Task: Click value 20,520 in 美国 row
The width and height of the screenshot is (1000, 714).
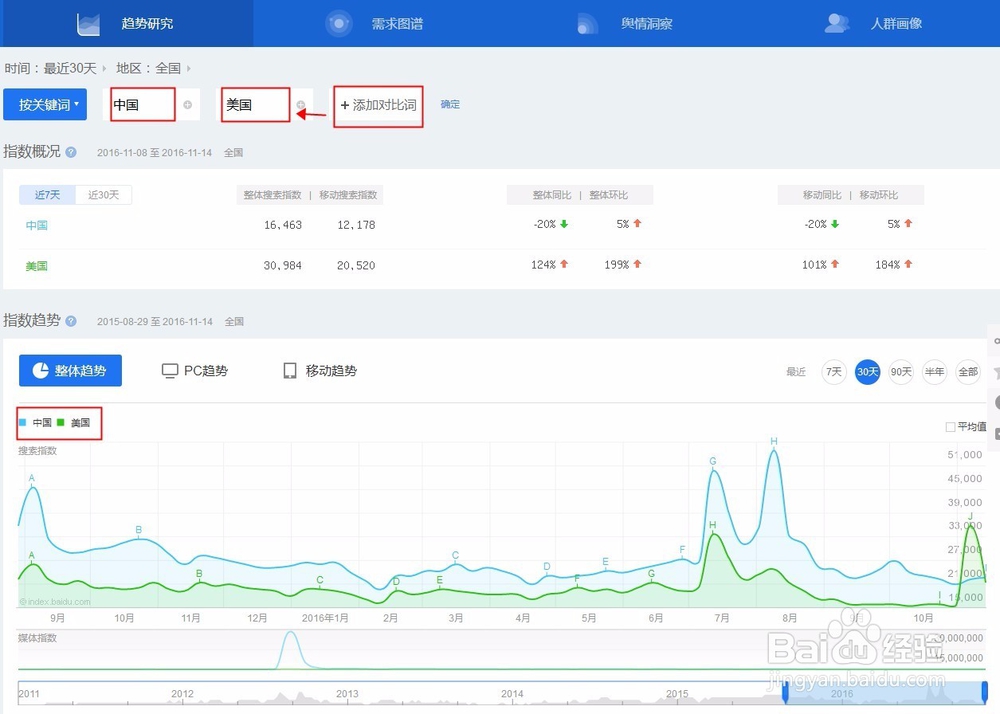Action: click(x=356, y=265)
